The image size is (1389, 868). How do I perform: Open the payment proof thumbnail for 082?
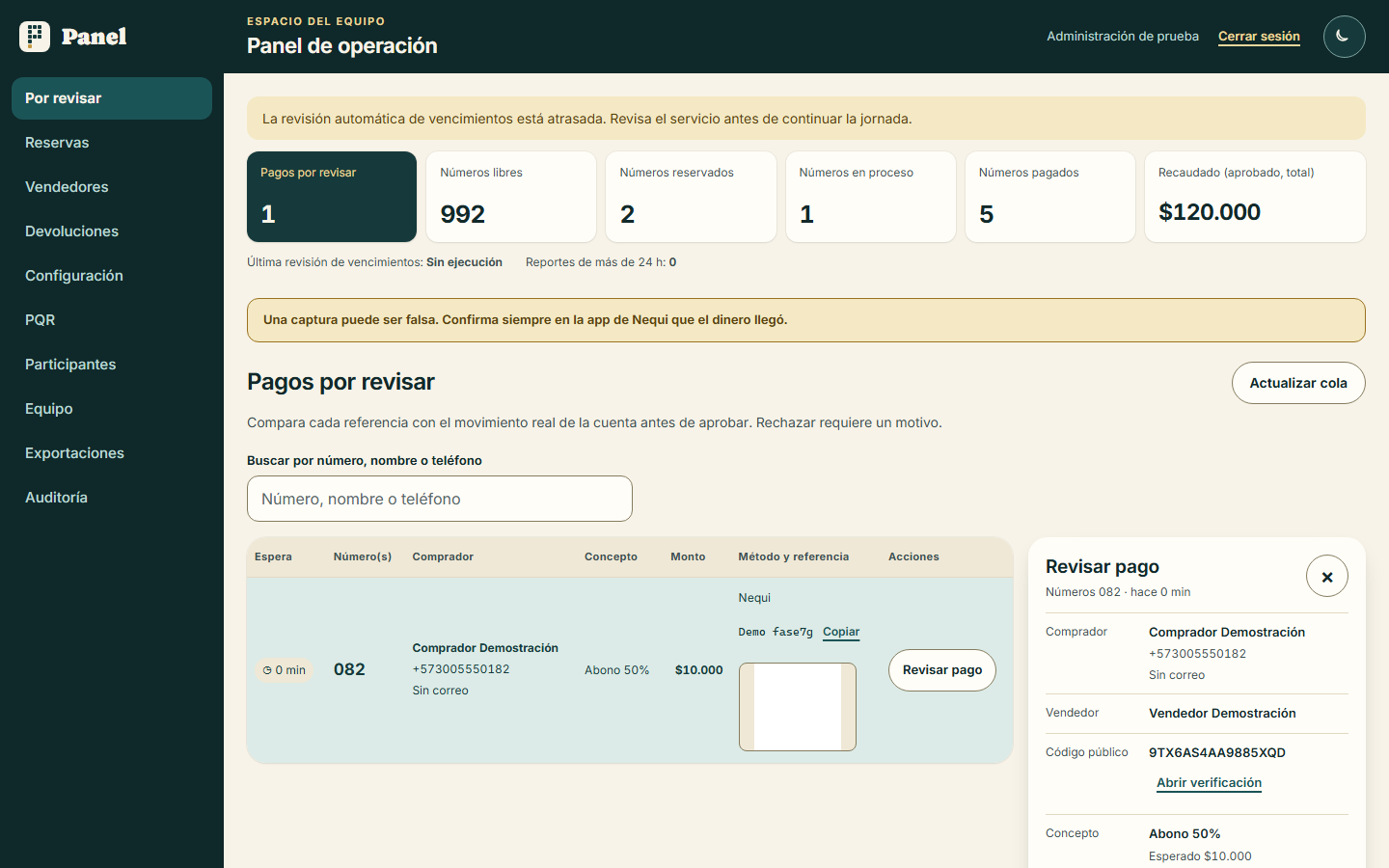[x=798, y=707]
